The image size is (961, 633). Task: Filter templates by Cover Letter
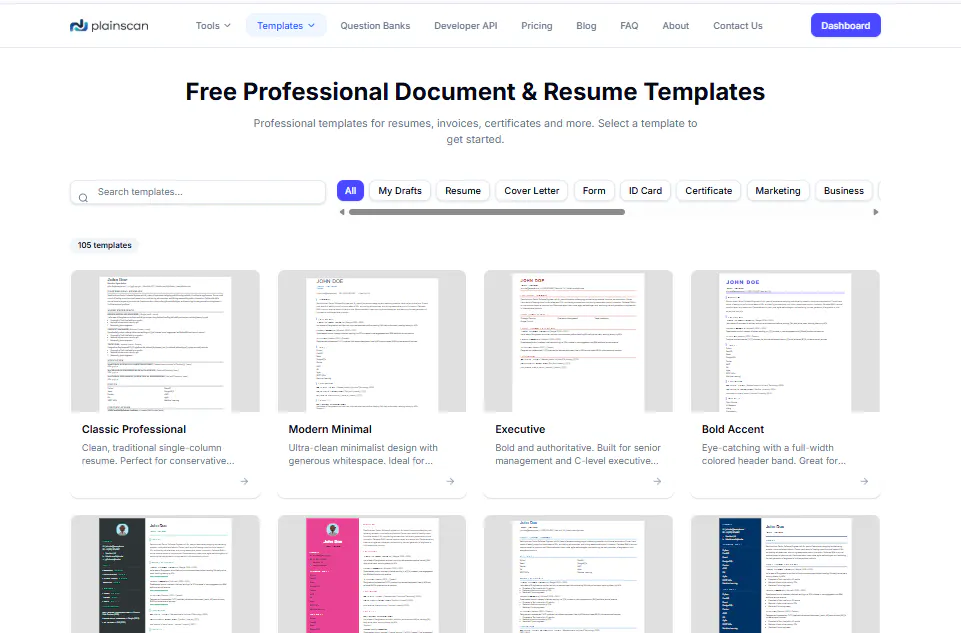tap(532, 191)
